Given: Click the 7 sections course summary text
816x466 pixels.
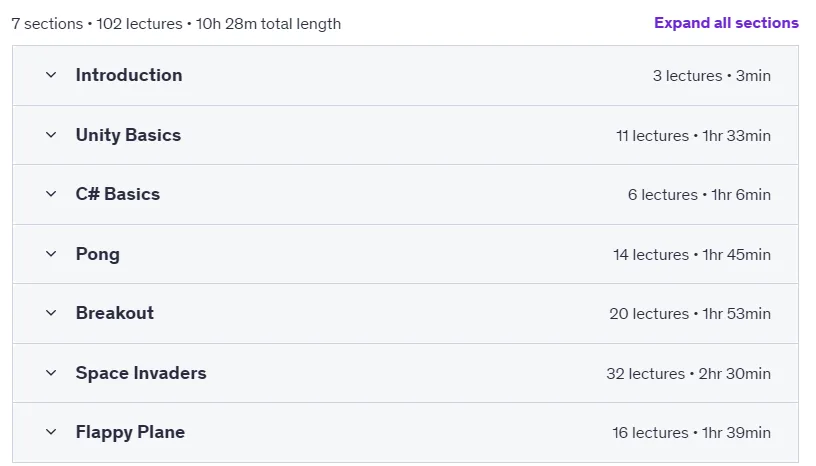Looking at the screenshot, I should (x=176, y=24).
